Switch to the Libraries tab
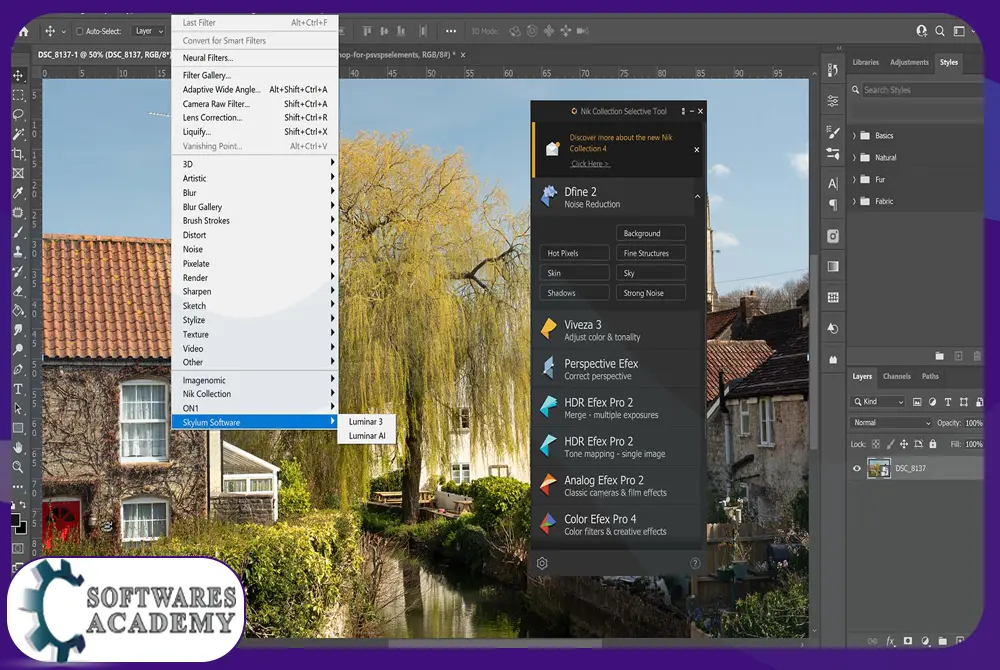1000x670 pixels. pos(865,62)
